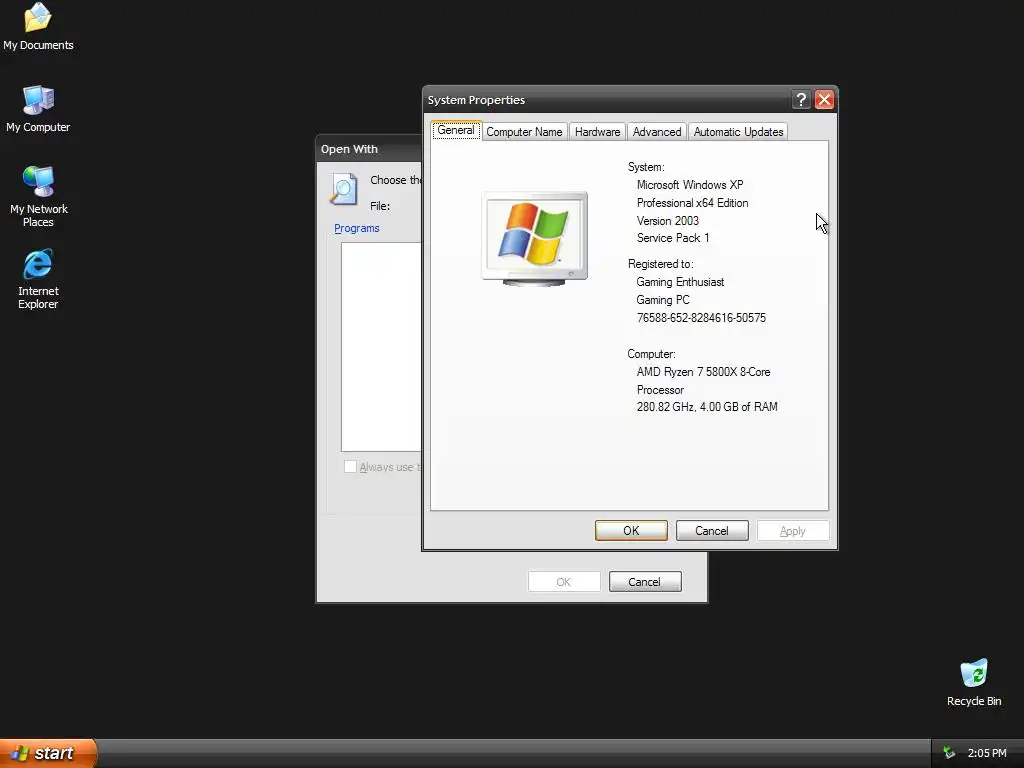Open the My Documents desktop icon
Image resolution: width=1024 pixels, height=768 pixels.
(38, 26)
